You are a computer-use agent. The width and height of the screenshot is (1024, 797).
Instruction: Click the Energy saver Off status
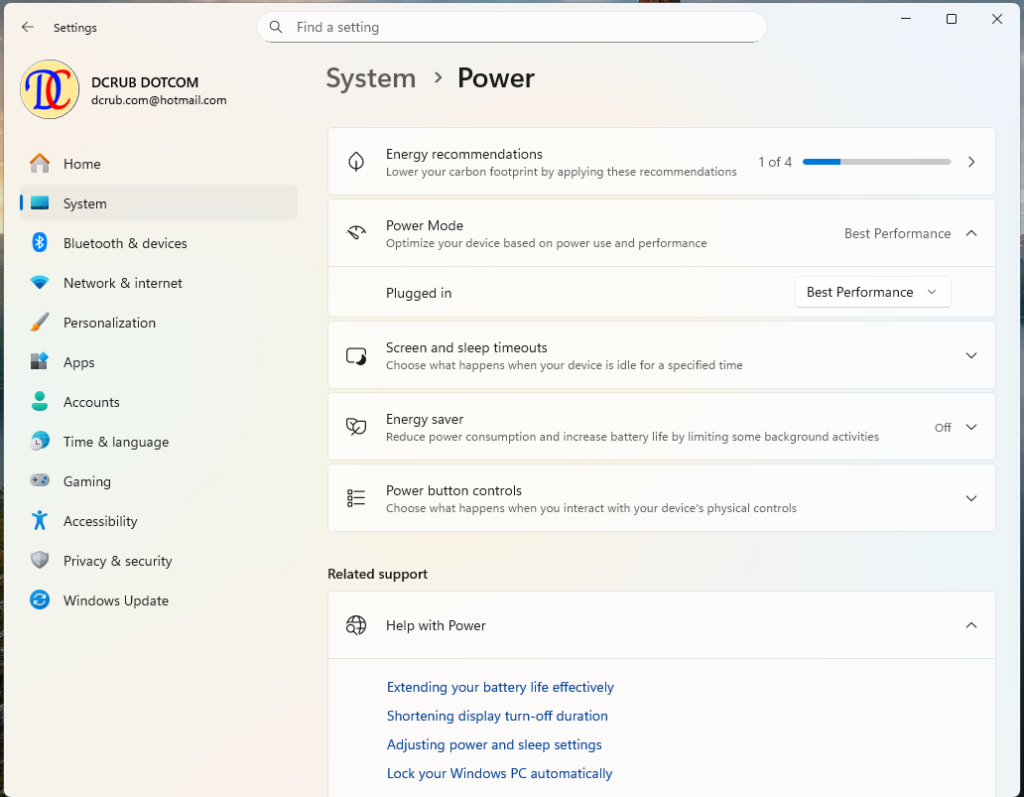coord(942,427)
